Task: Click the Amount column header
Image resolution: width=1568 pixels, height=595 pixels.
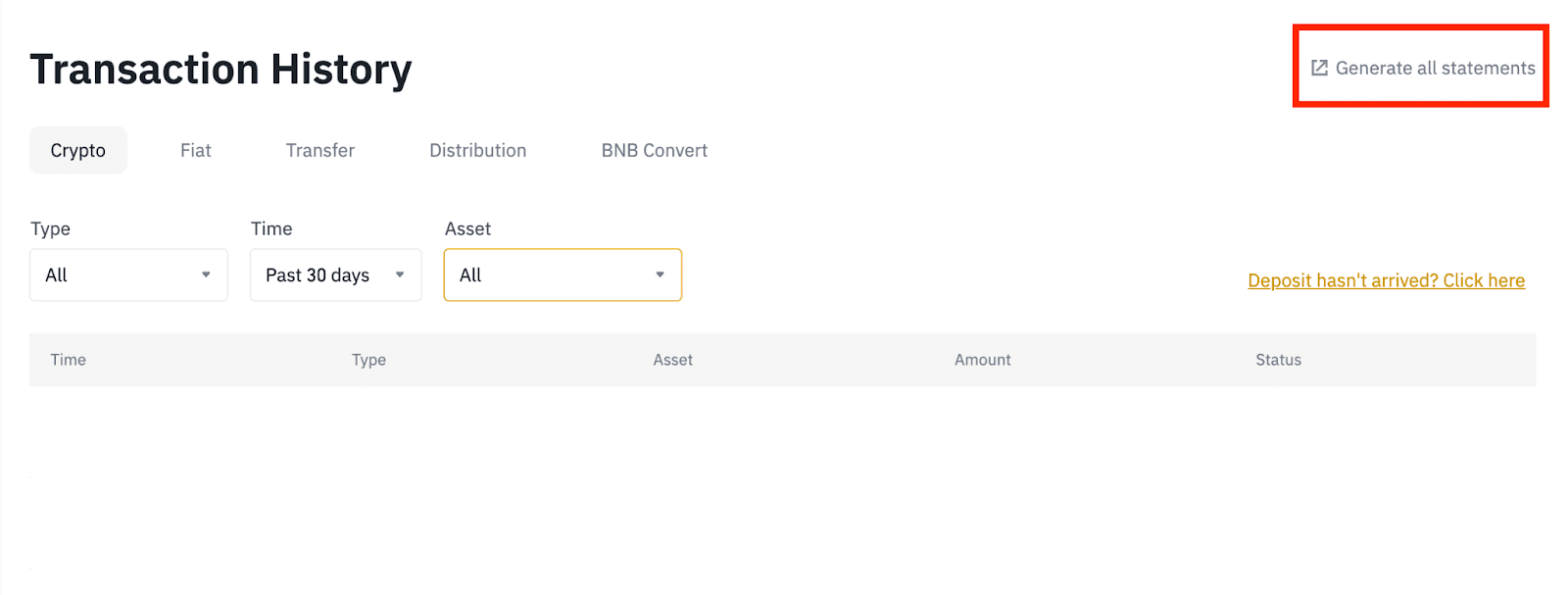Action: pyautogui.click(x=983, y=360)
